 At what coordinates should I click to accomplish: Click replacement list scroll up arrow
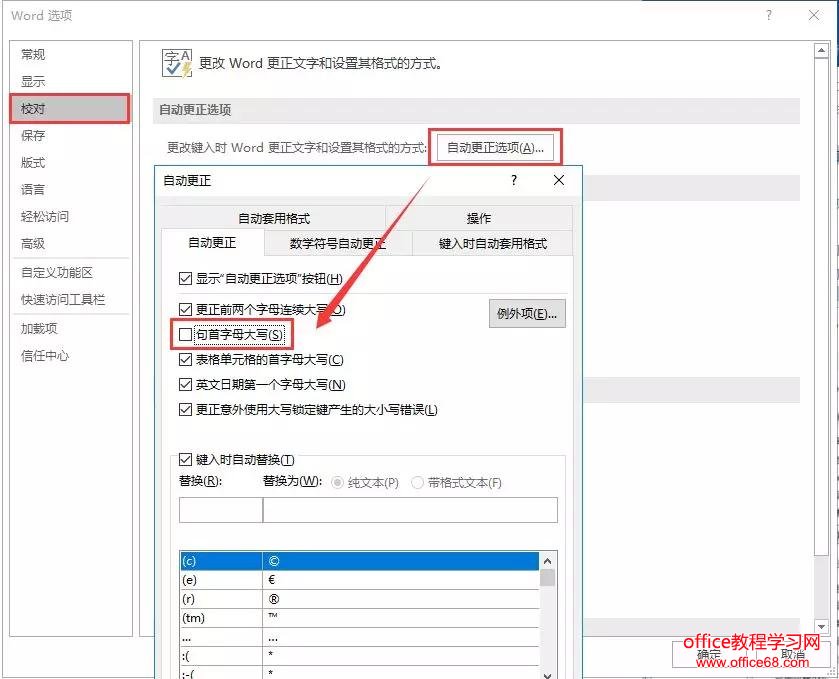point(547,561)
